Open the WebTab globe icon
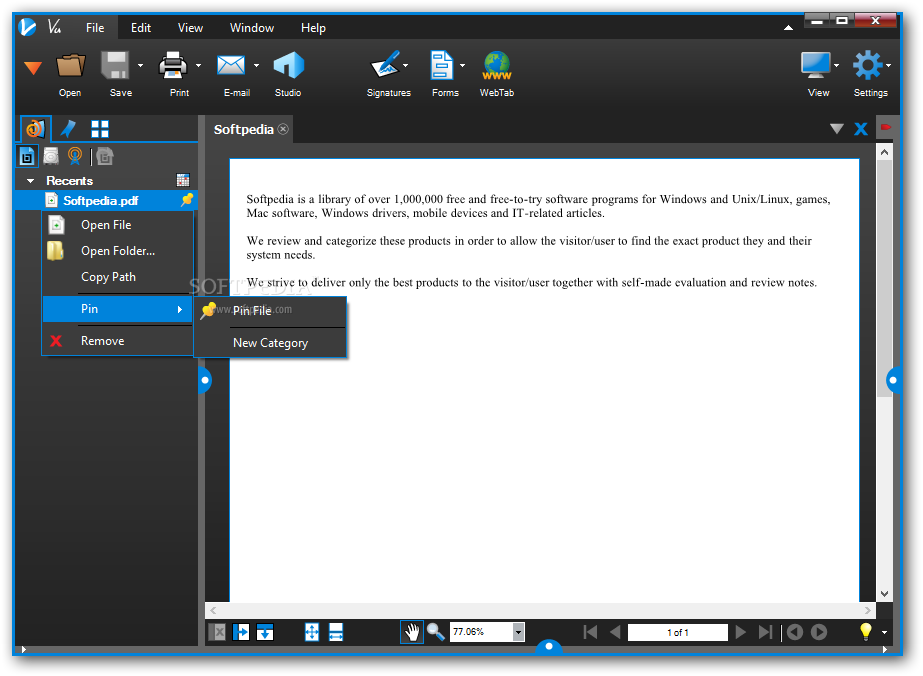Image resolution: width=923 pixels, height=676 pixels. tap(497, 65)
